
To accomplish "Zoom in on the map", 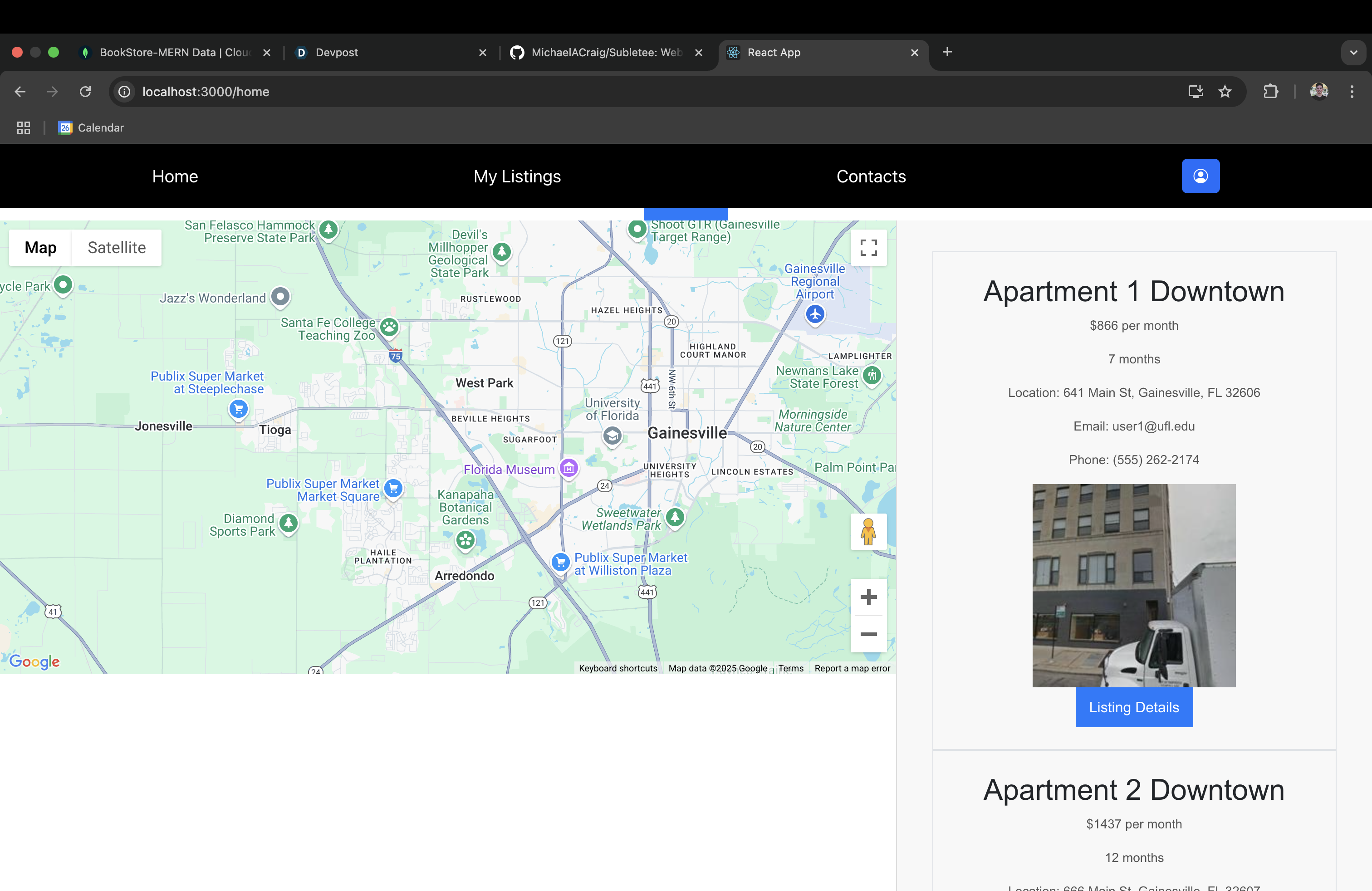I will (868, 597).
